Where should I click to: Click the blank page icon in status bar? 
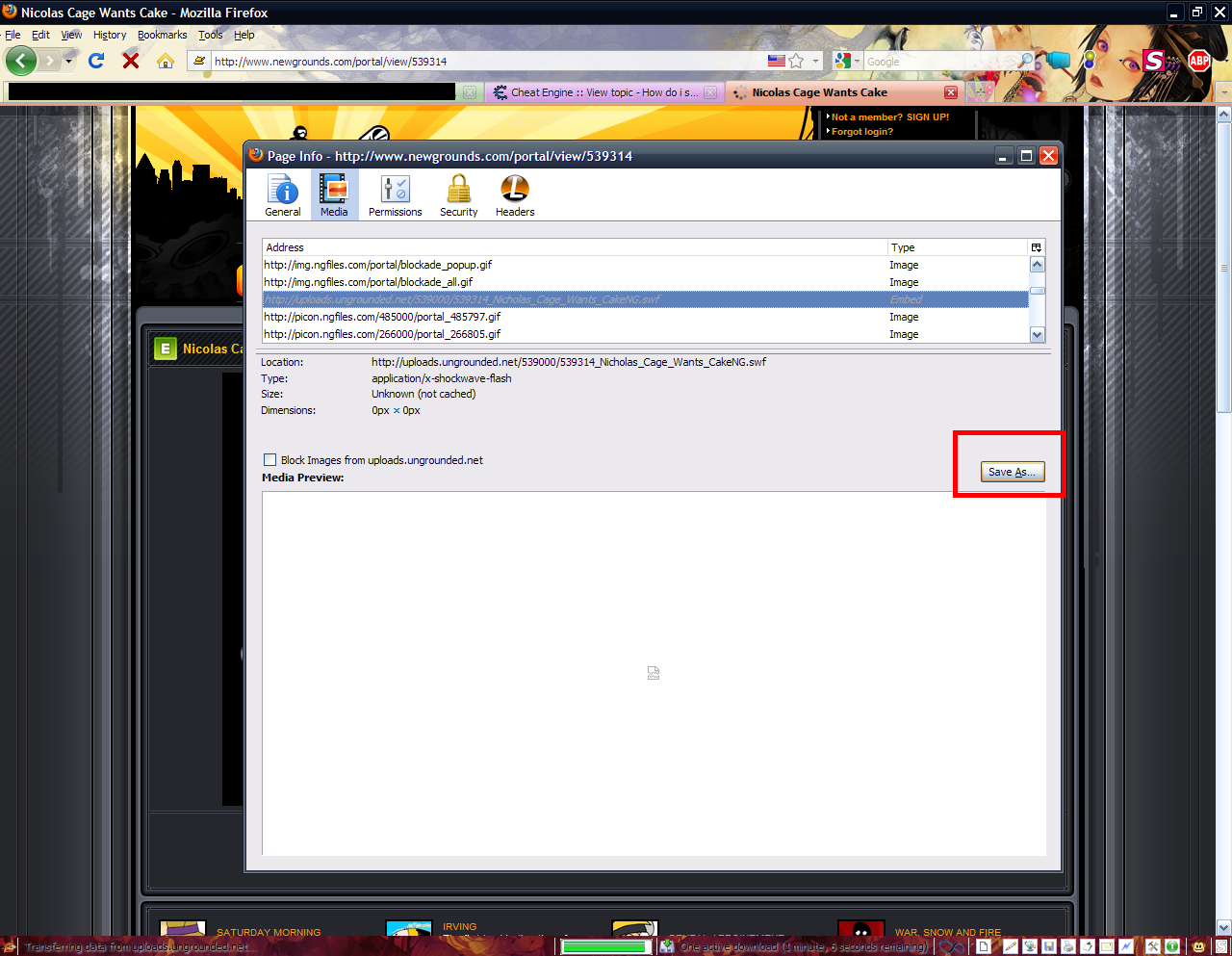984,947
